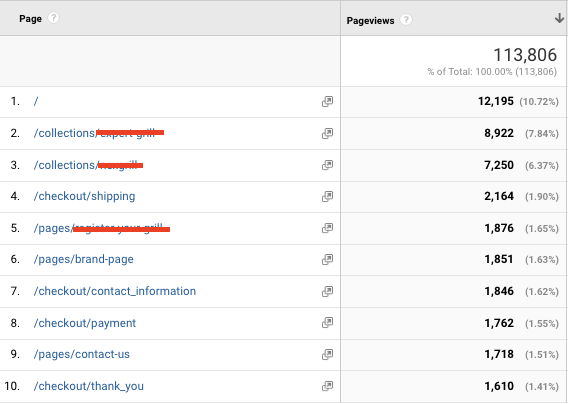
Task: Select the (1.41%) percentage
Action: point(542,387)
